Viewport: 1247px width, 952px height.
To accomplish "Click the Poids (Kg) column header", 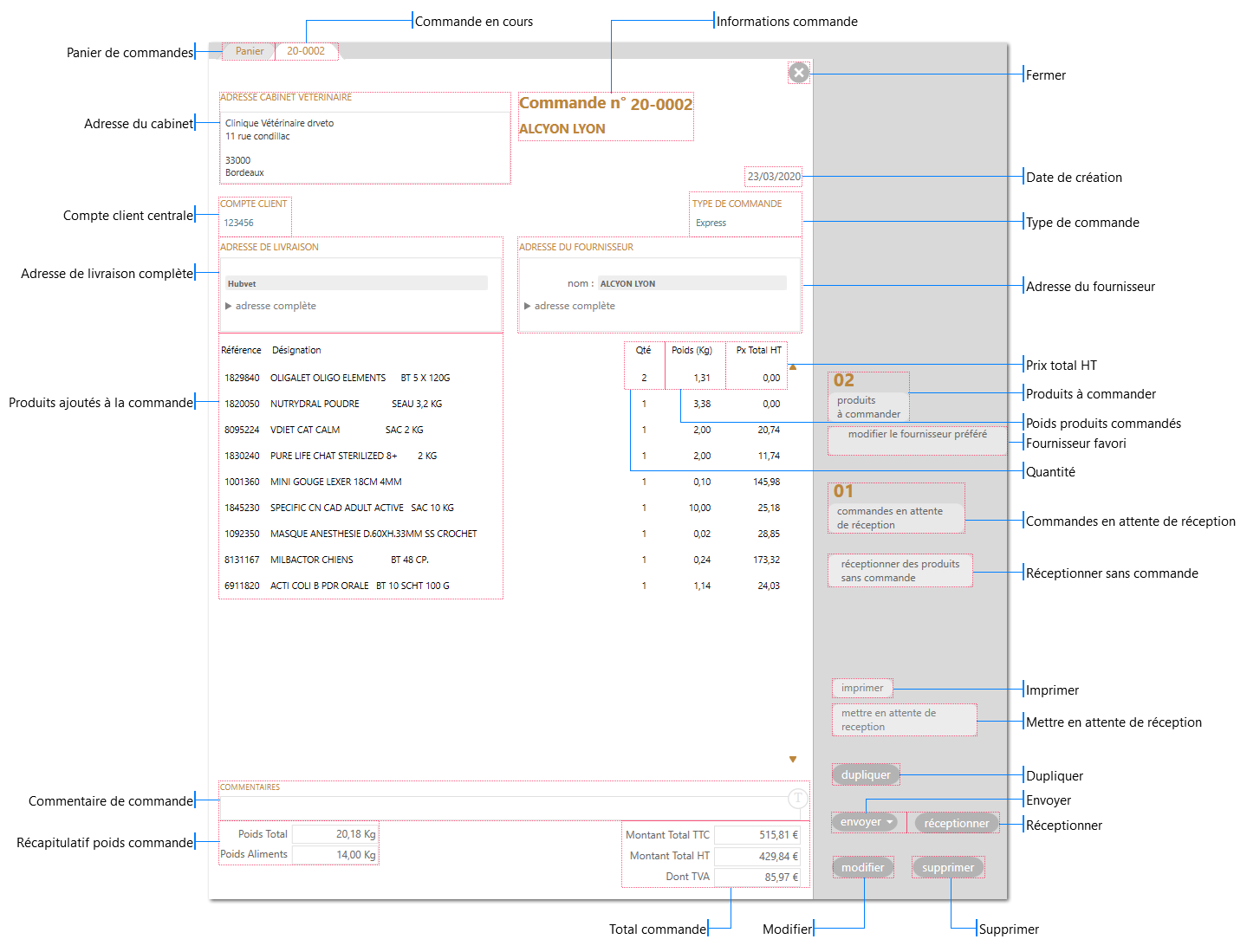I will [692, 350].
